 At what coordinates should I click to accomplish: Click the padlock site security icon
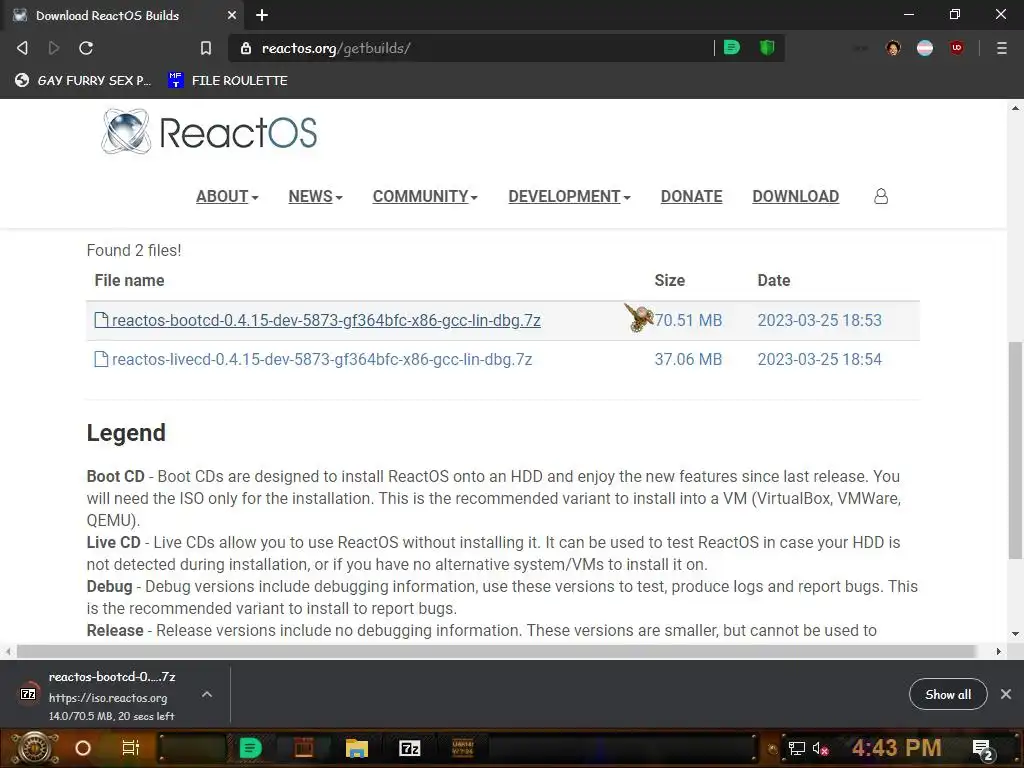click(x=246, y=48)
